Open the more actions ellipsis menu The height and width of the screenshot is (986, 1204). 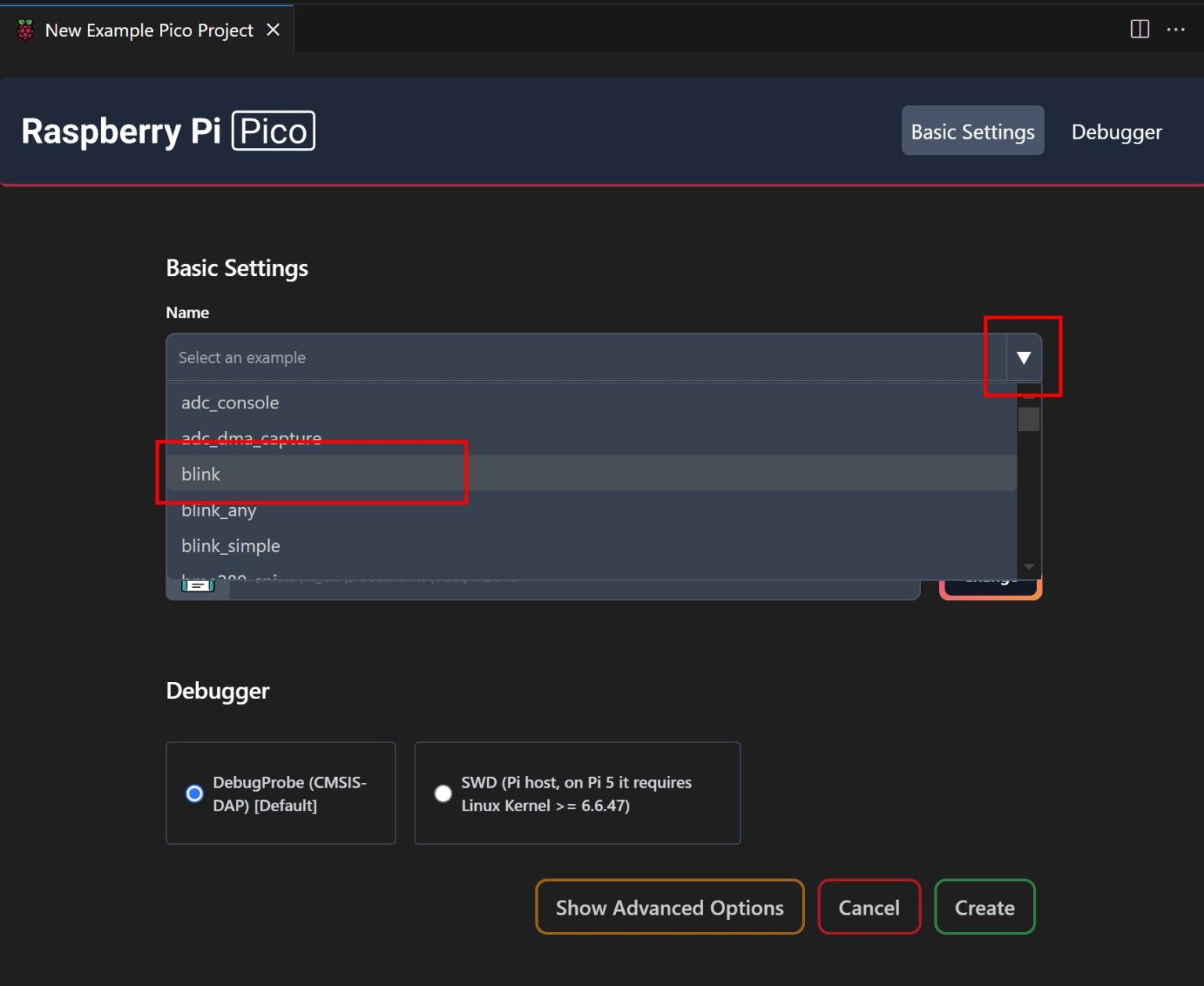(1177, 29)
